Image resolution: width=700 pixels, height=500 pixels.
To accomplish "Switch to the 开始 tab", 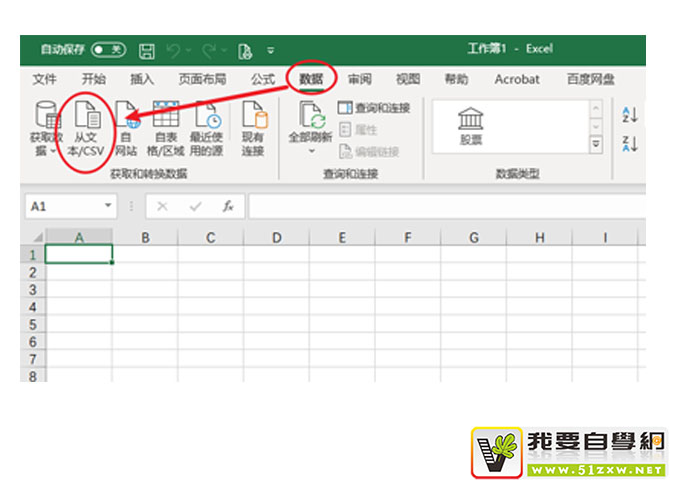I will pos(93,79).
